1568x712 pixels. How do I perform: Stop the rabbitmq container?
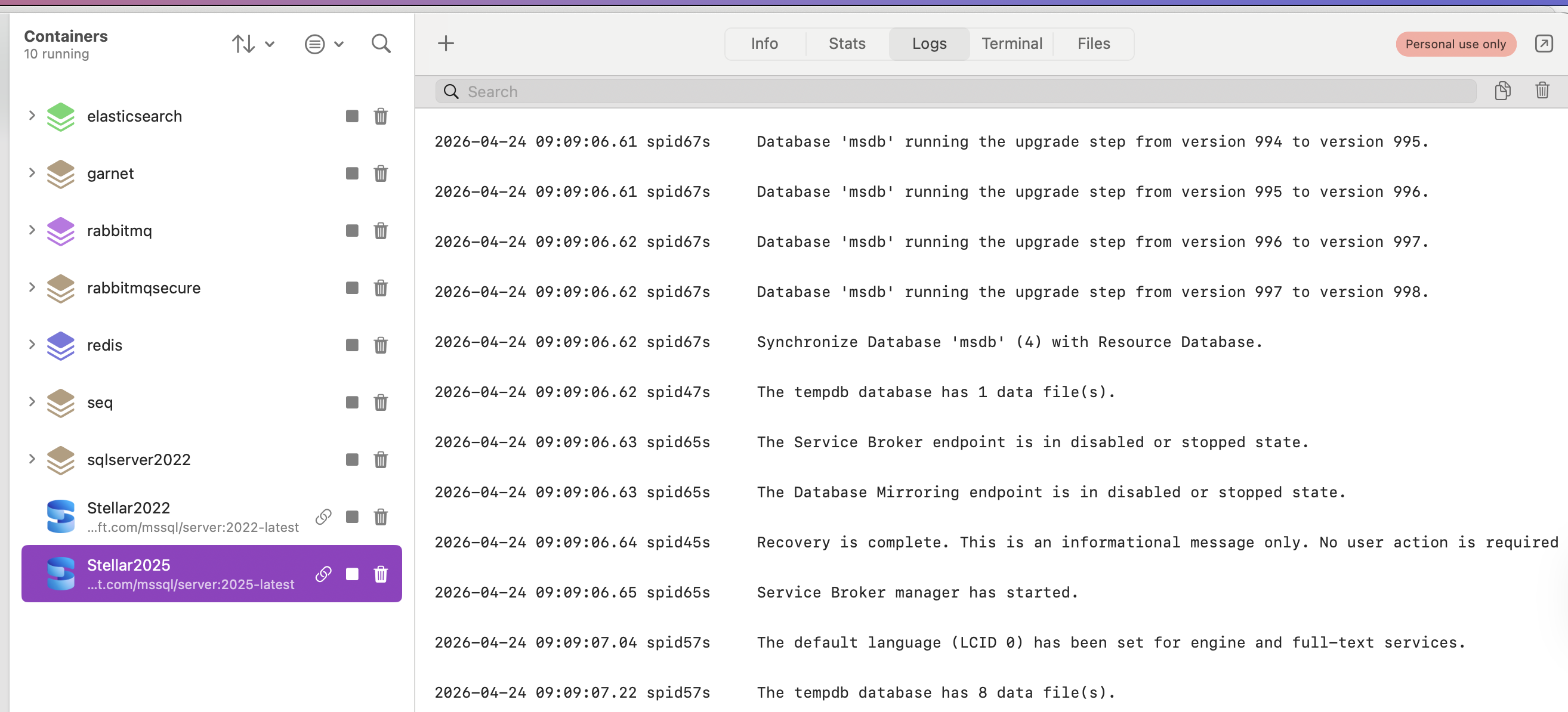pos(352,231)
